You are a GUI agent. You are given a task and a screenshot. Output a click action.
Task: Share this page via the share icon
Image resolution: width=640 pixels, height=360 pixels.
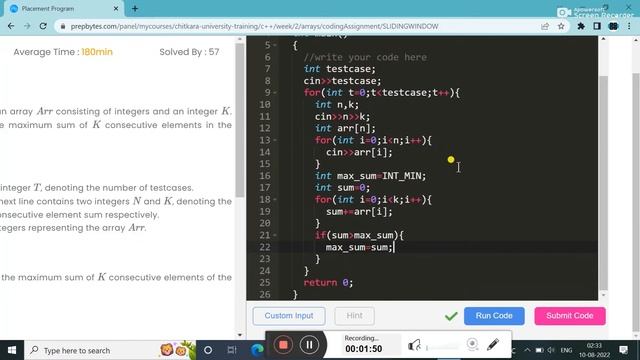(545, 27)
